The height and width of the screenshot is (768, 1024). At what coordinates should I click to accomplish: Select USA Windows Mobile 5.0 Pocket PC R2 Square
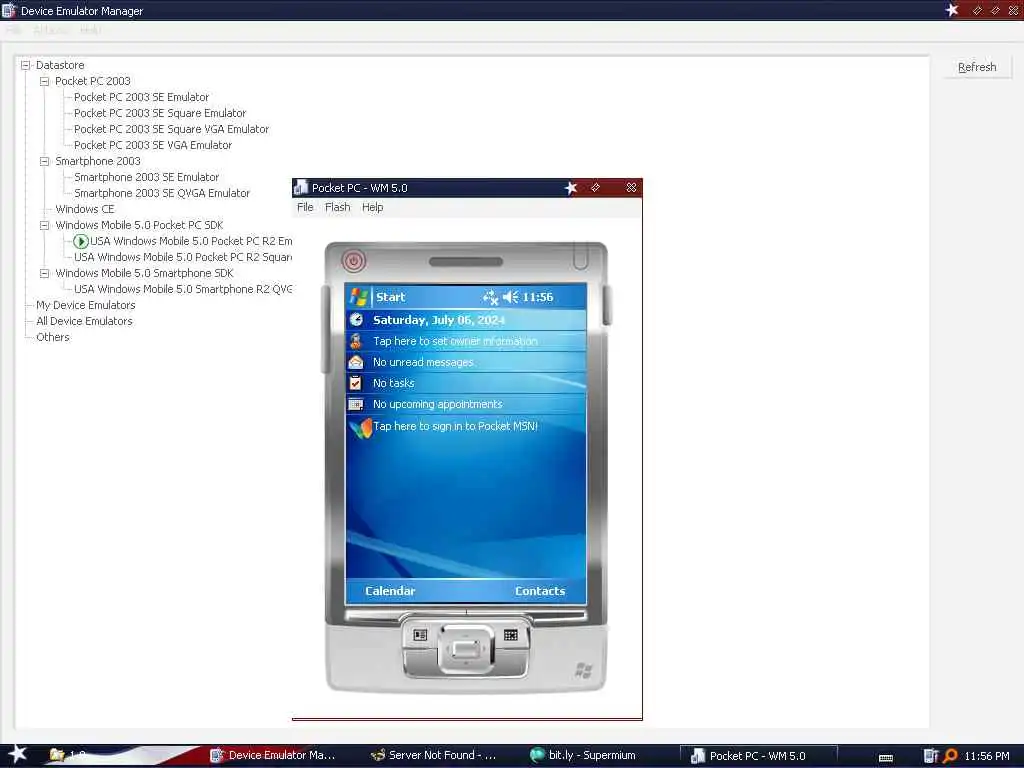[183, 257]
